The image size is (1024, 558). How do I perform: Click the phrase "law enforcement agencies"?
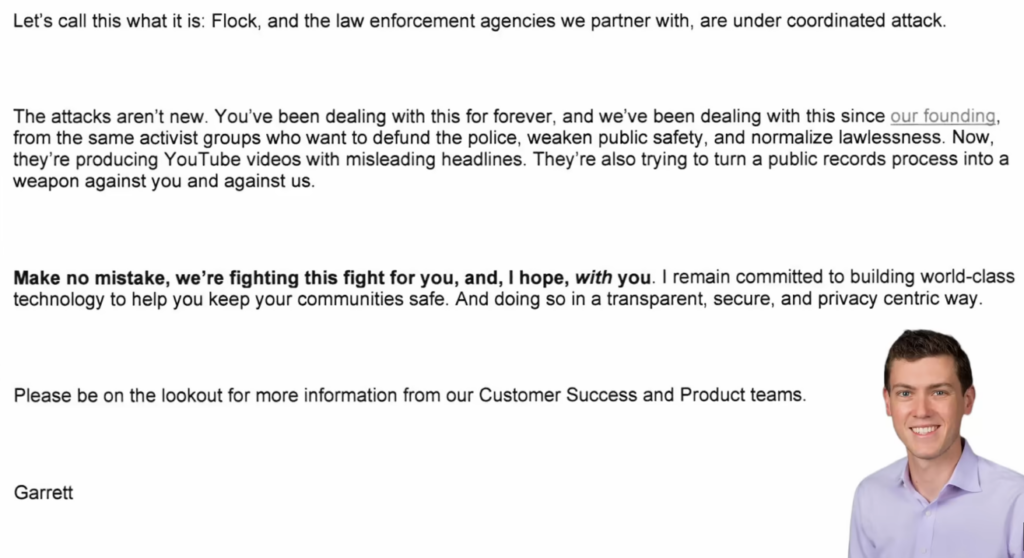coord(440,20)
